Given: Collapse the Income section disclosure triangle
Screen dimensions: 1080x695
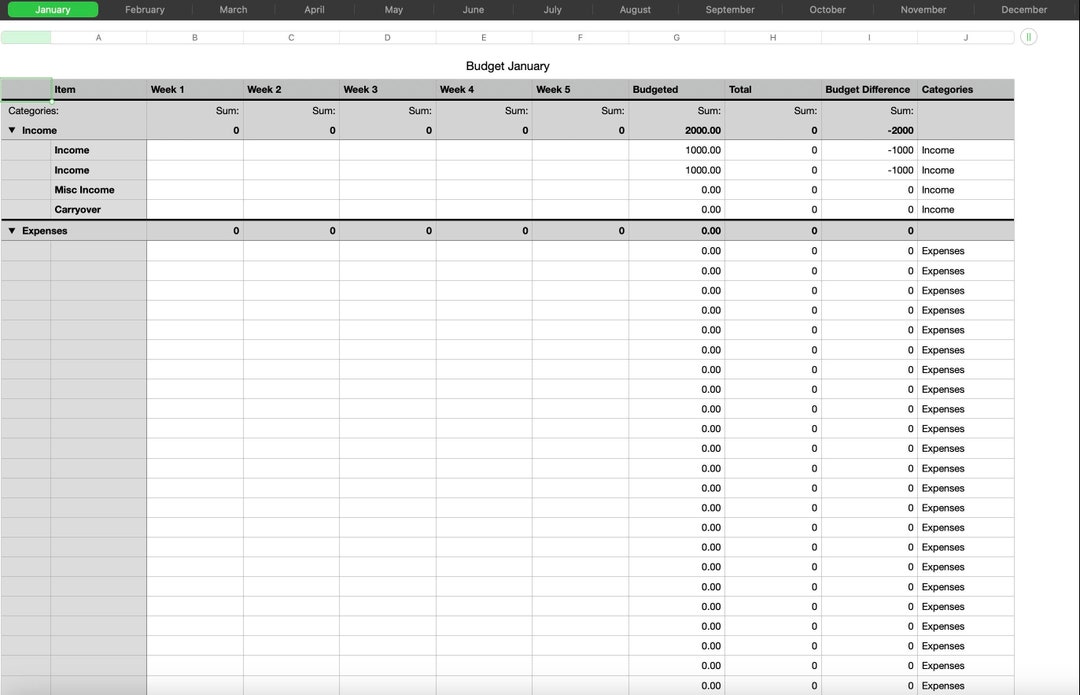Looking at the screenshot, I should pos(11,130).
